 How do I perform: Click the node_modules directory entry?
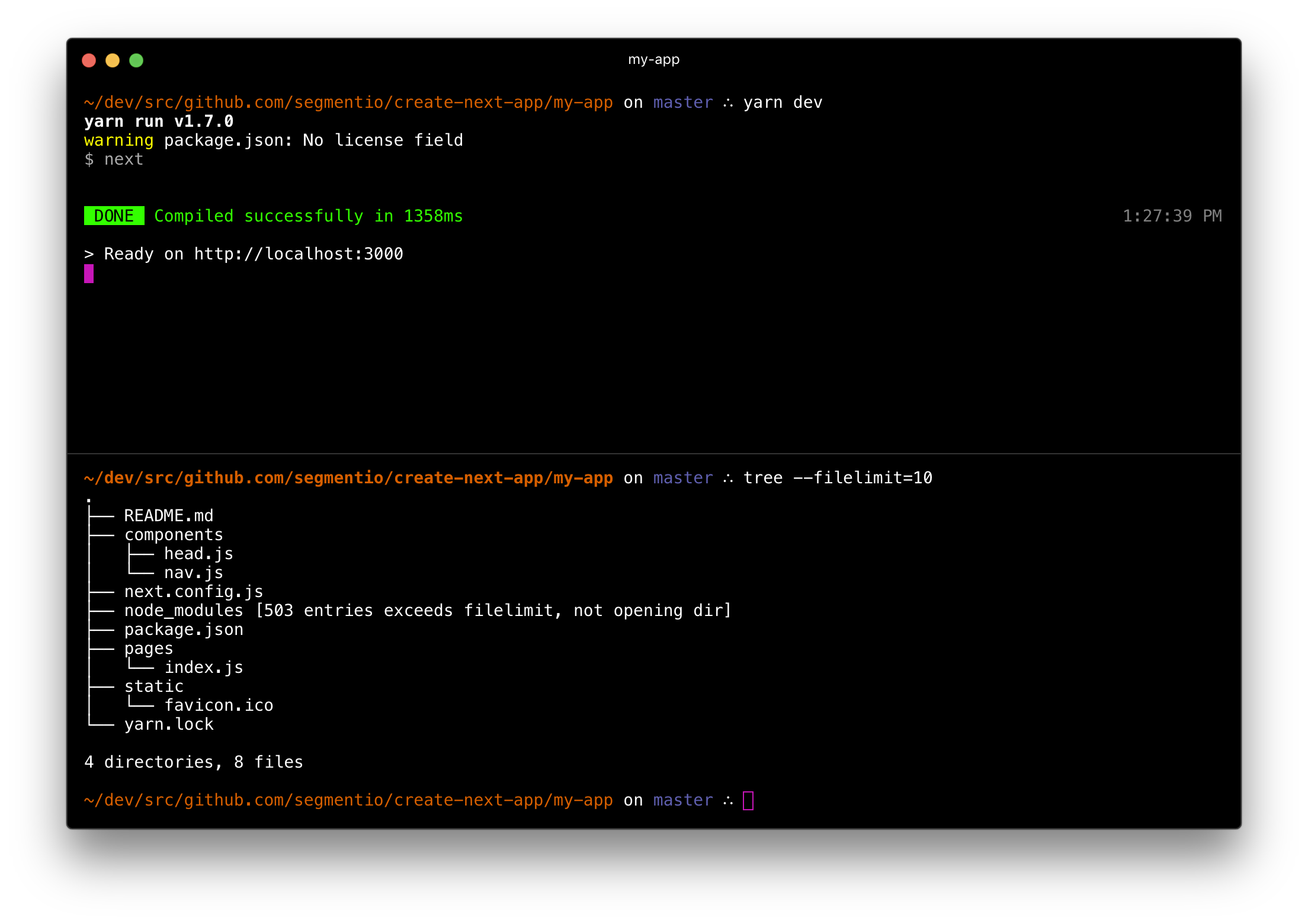(x=184, y=611)
